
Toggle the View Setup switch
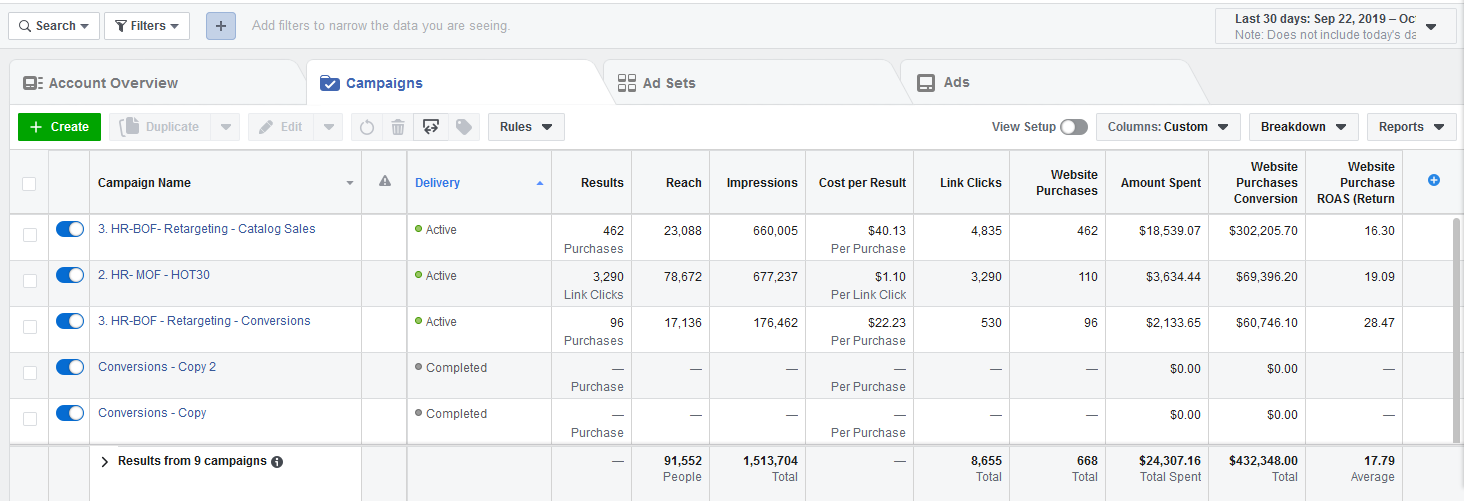click(x=1074, y=127)
